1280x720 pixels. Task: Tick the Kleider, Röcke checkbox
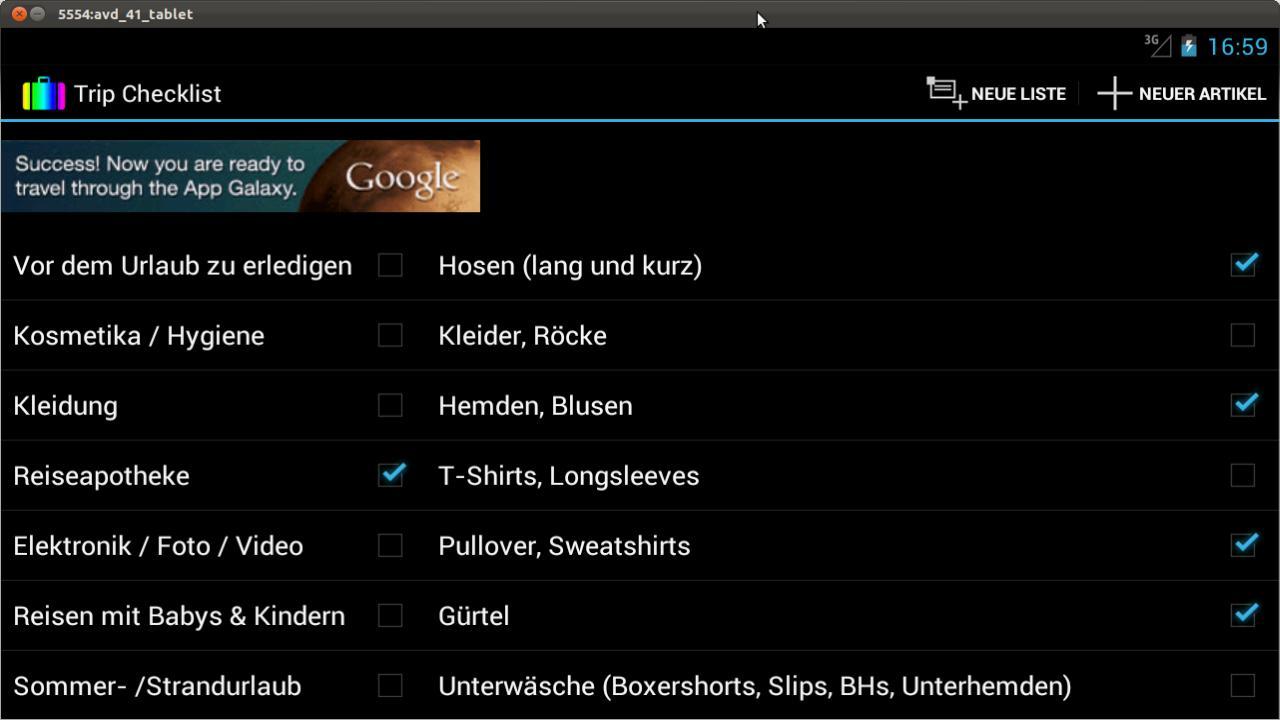1242,335
